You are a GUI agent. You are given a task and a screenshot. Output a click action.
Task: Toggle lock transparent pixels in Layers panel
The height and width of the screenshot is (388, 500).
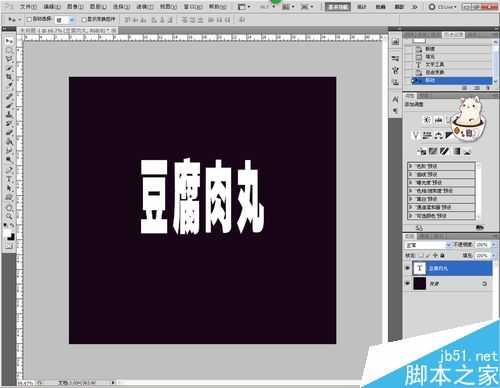click(421, 256)
